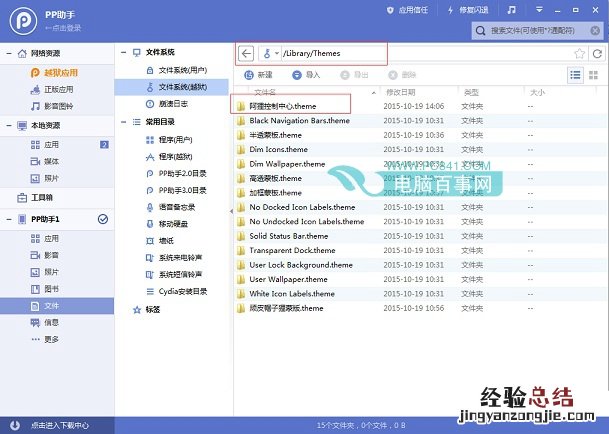Switch to list view mode
This screenshot has height=434, width=609.
pos(575,75)
